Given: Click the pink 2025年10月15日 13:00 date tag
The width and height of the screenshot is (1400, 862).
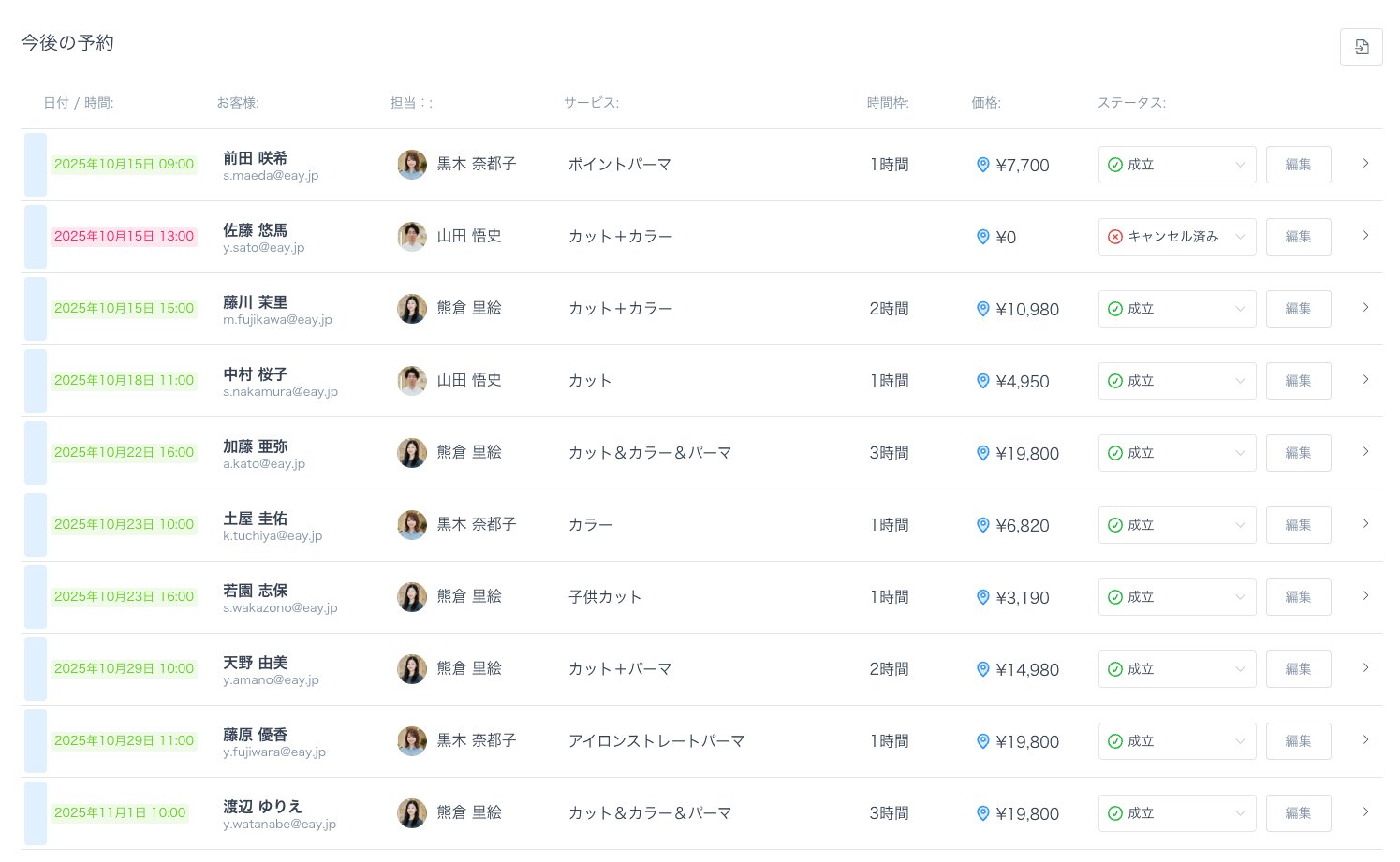Looking at the screenshot, I should click(124, 237).
